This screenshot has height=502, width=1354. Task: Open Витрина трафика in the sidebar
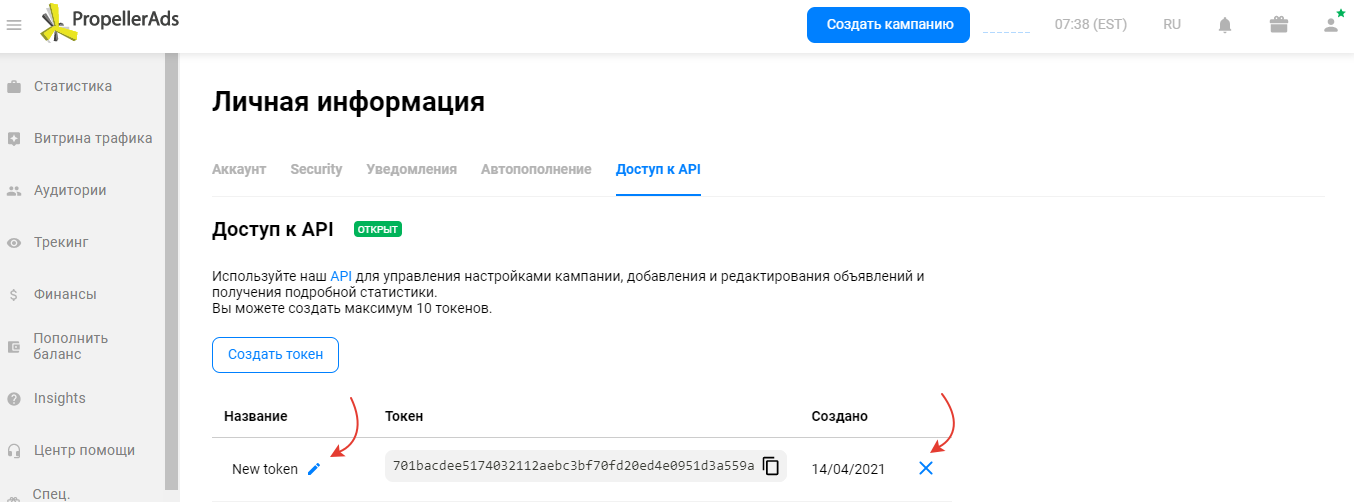point(93,138)
